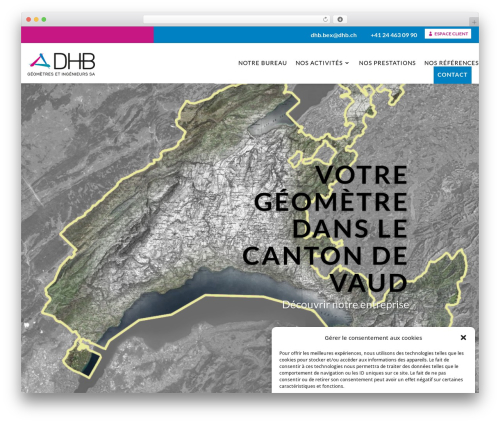Click the yellow minimize window button
This screenshot has height=423, width=500.
pyautogui.click(x=36, y=20)
